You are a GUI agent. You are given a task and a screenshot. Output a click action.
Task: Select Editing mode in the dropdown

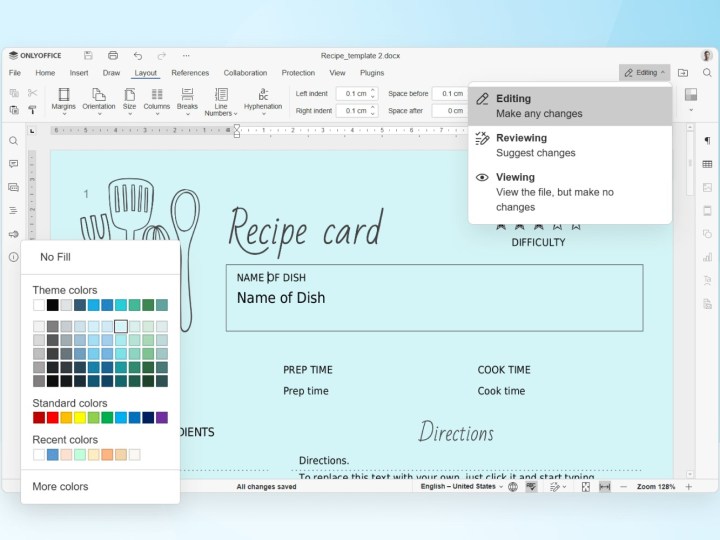(x=570, y=106)
